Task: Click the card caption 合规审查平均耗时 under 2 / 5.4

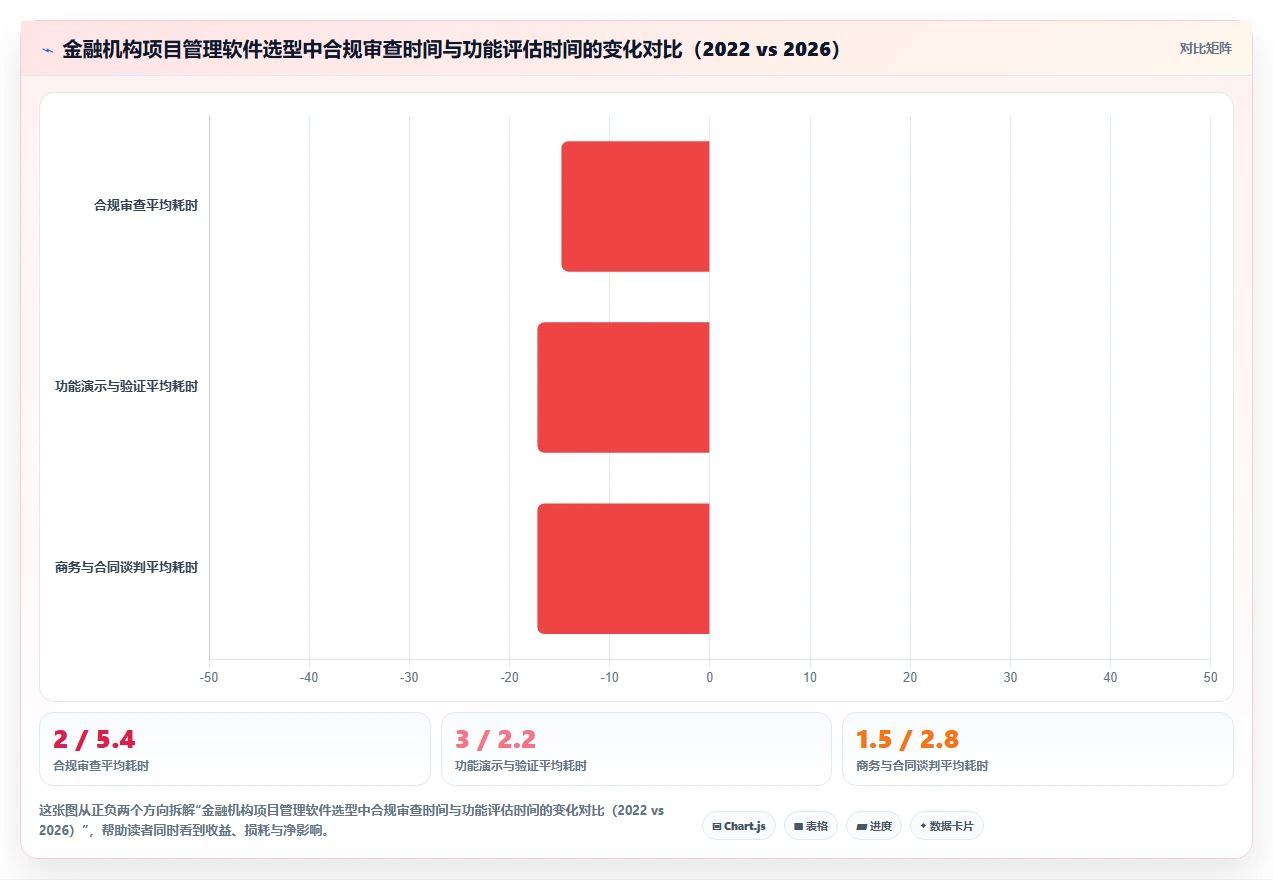Action: pyautogui.click(x=101, y=766)
